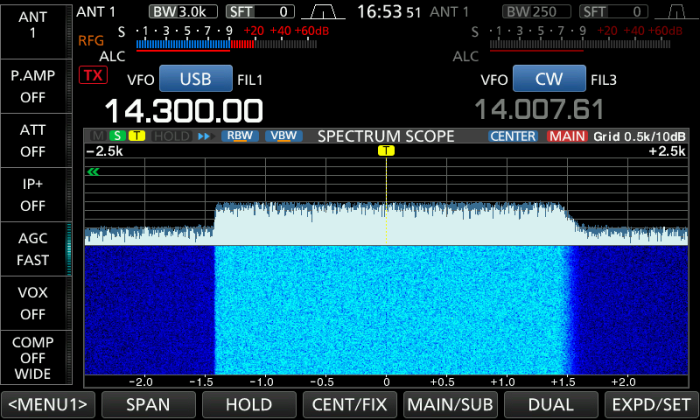Tap the ANT 1 antenna selector

click(36, 30)
